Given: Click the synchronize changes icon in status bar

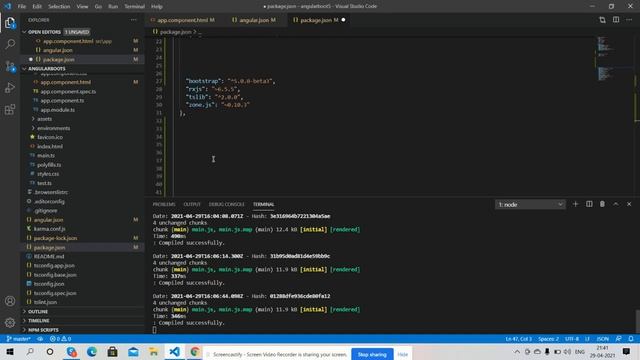Looking at the screenshot, I should coord(40,339).
